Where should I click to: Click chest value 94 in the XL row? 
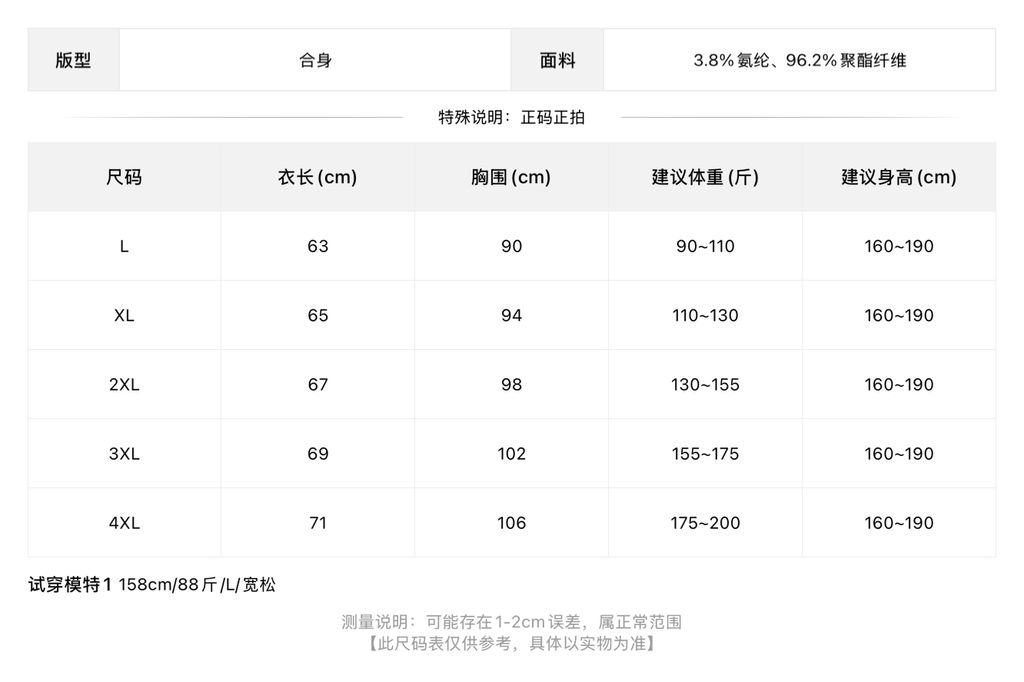pos(511,316)
